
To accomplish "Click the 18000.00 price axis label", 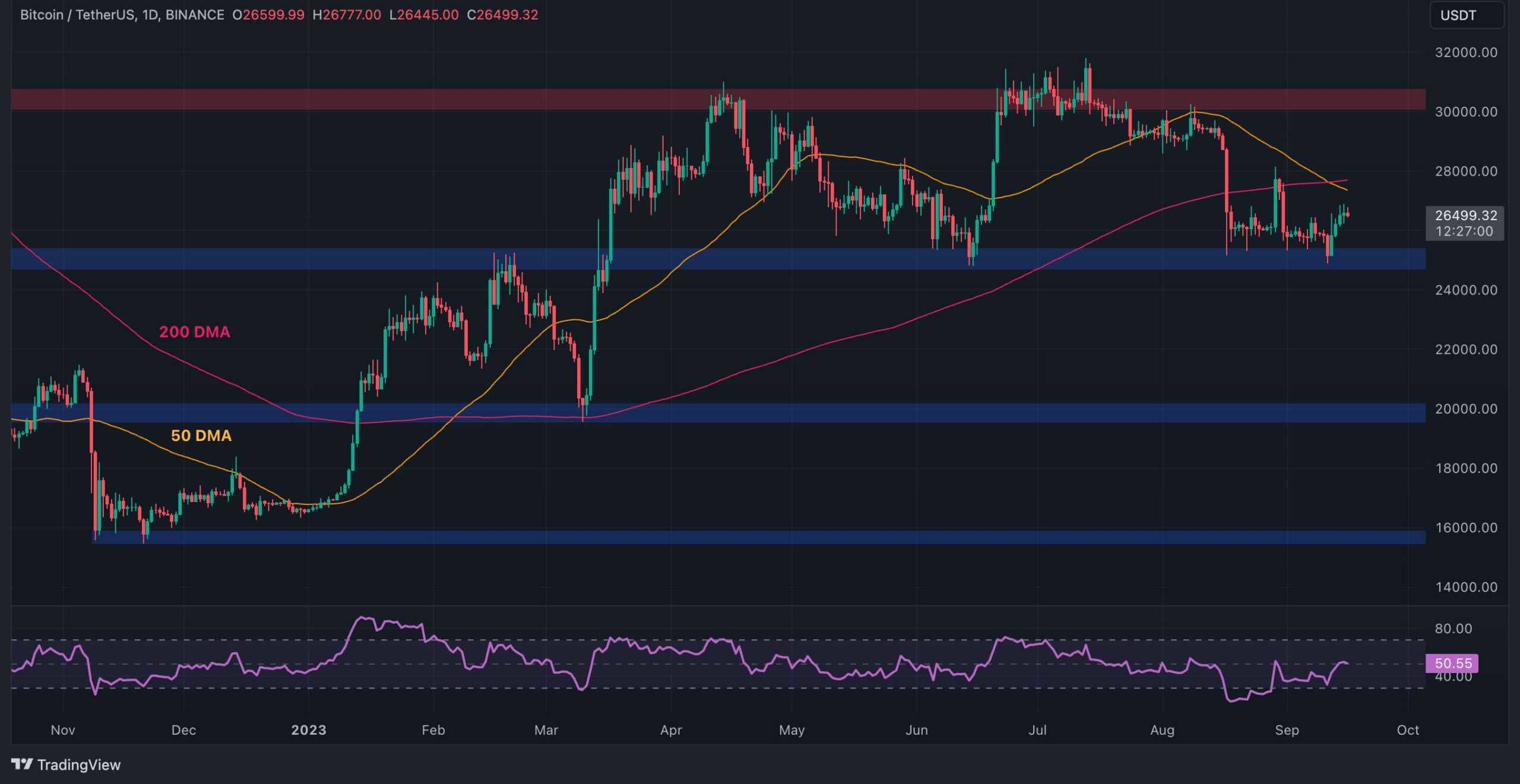I will tap(1466, 468).
